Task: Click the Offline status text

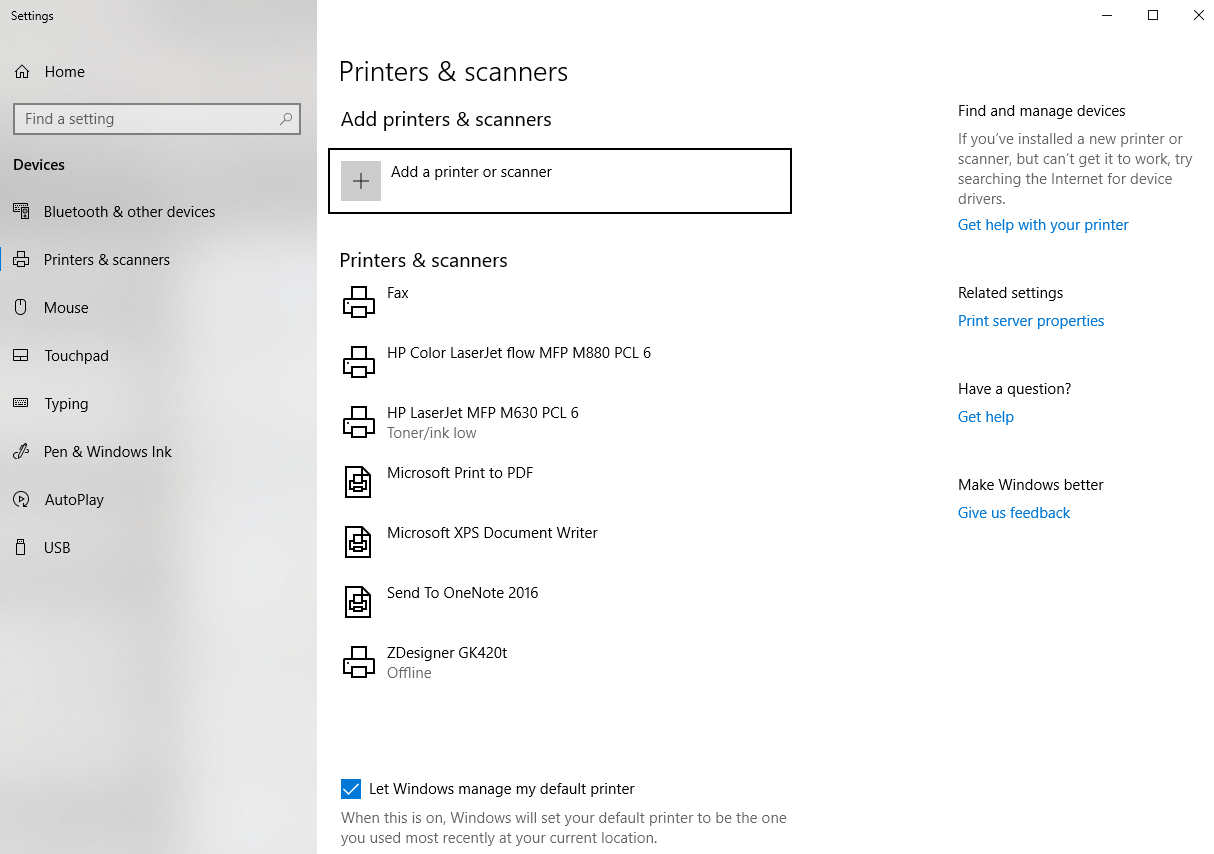Action: (409, 673)
